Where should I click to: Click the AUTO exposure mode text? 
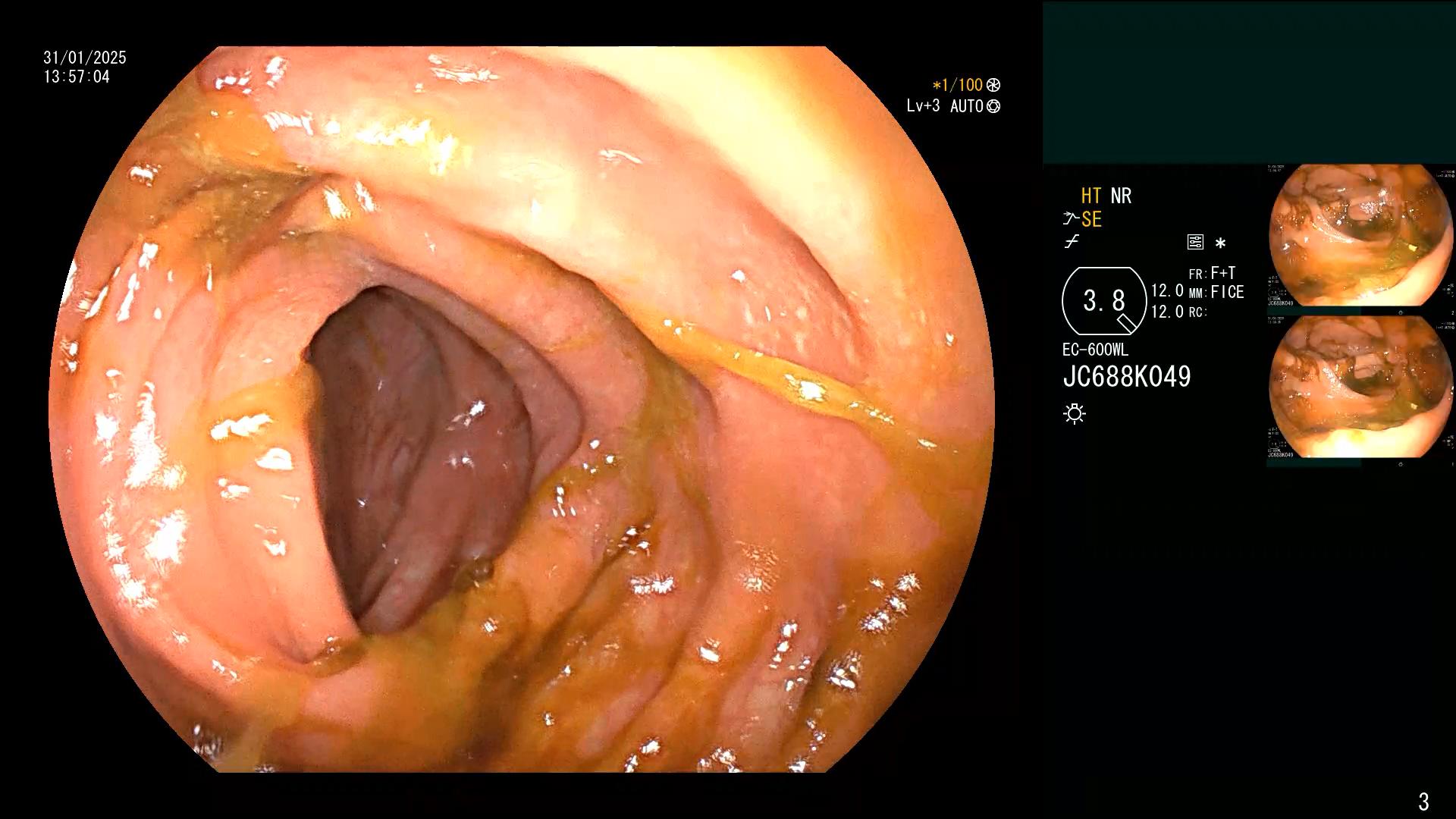(x=967, y=107)
